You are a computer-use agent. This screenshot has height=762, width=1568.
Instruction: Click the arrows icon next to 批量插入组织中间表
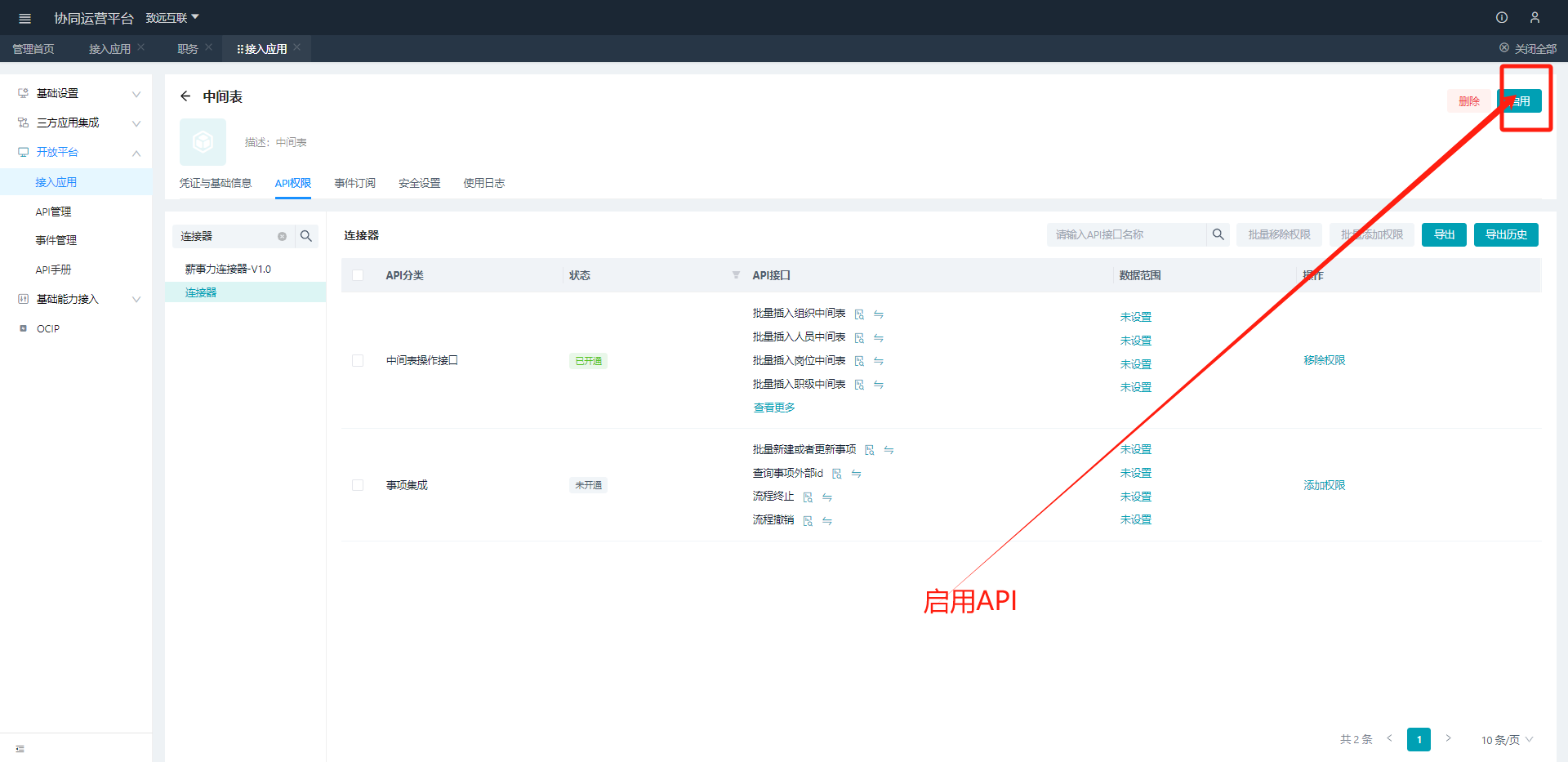tap(879, 314)
